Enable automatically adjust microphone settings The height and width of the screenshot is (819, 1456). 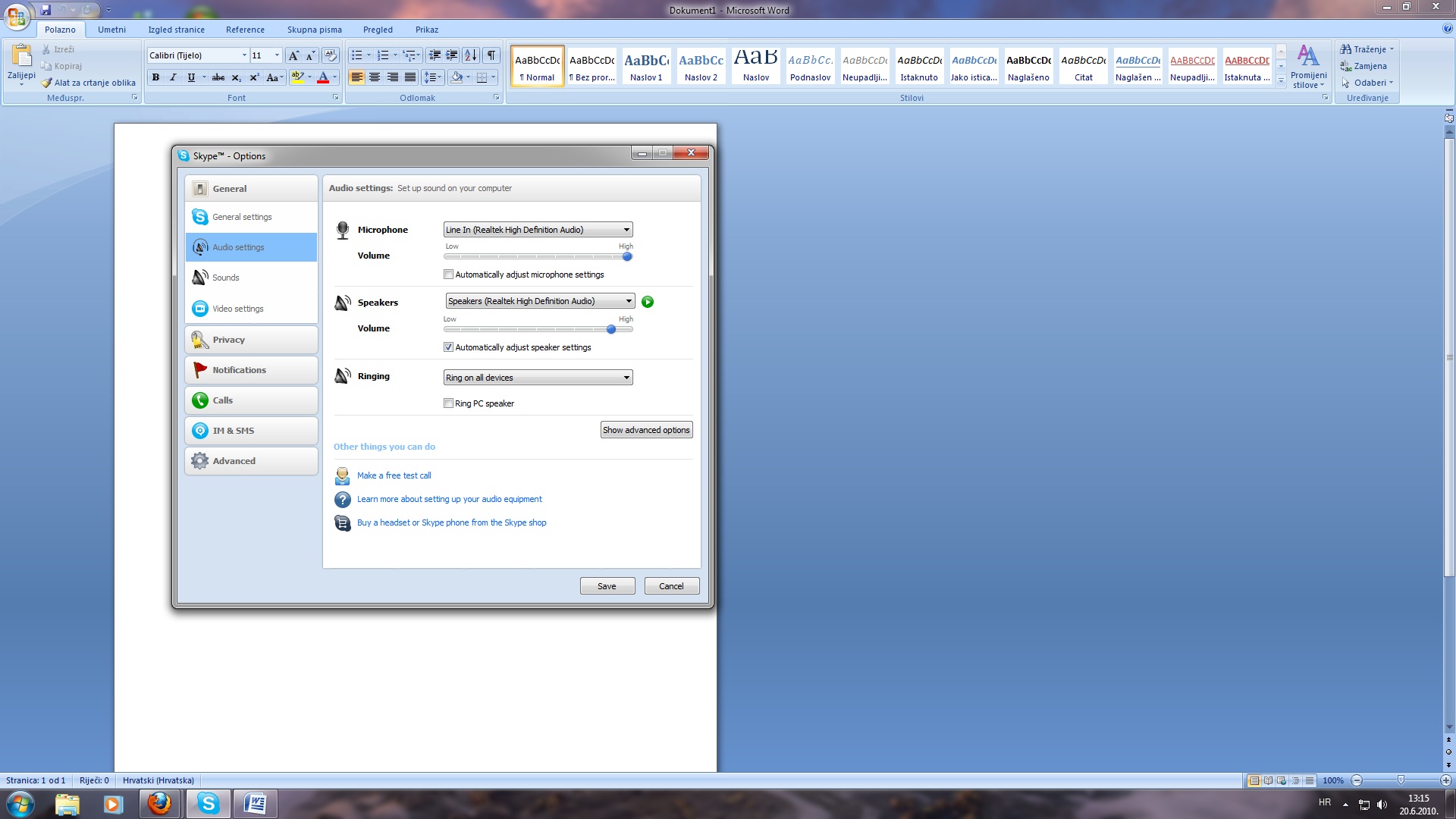[x=448, y=275]
